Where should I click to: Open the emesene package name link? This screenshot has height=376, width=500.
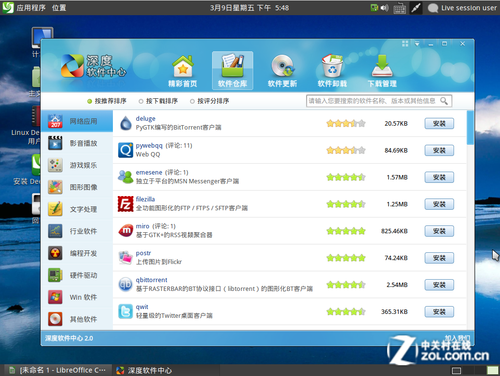pos(149,172)
